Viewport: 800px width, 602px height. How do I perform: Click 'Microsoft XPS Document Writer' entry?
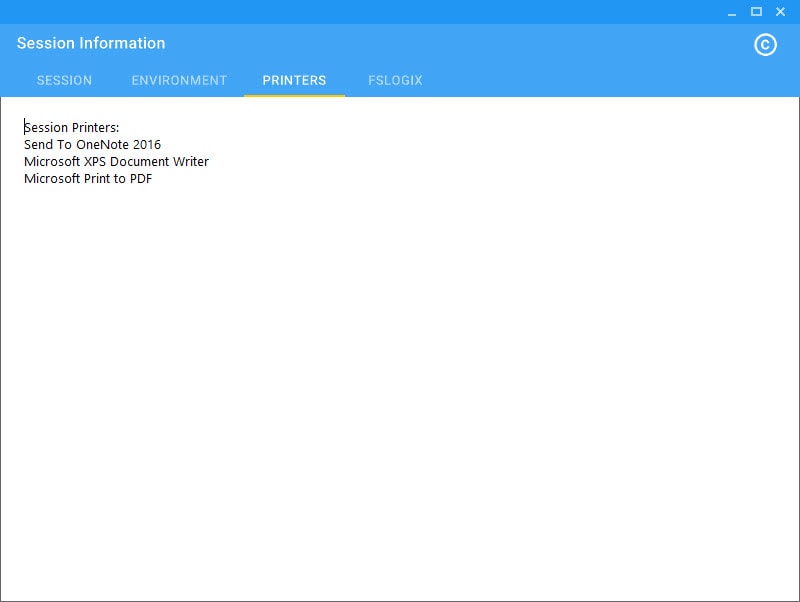click(116, 162)
